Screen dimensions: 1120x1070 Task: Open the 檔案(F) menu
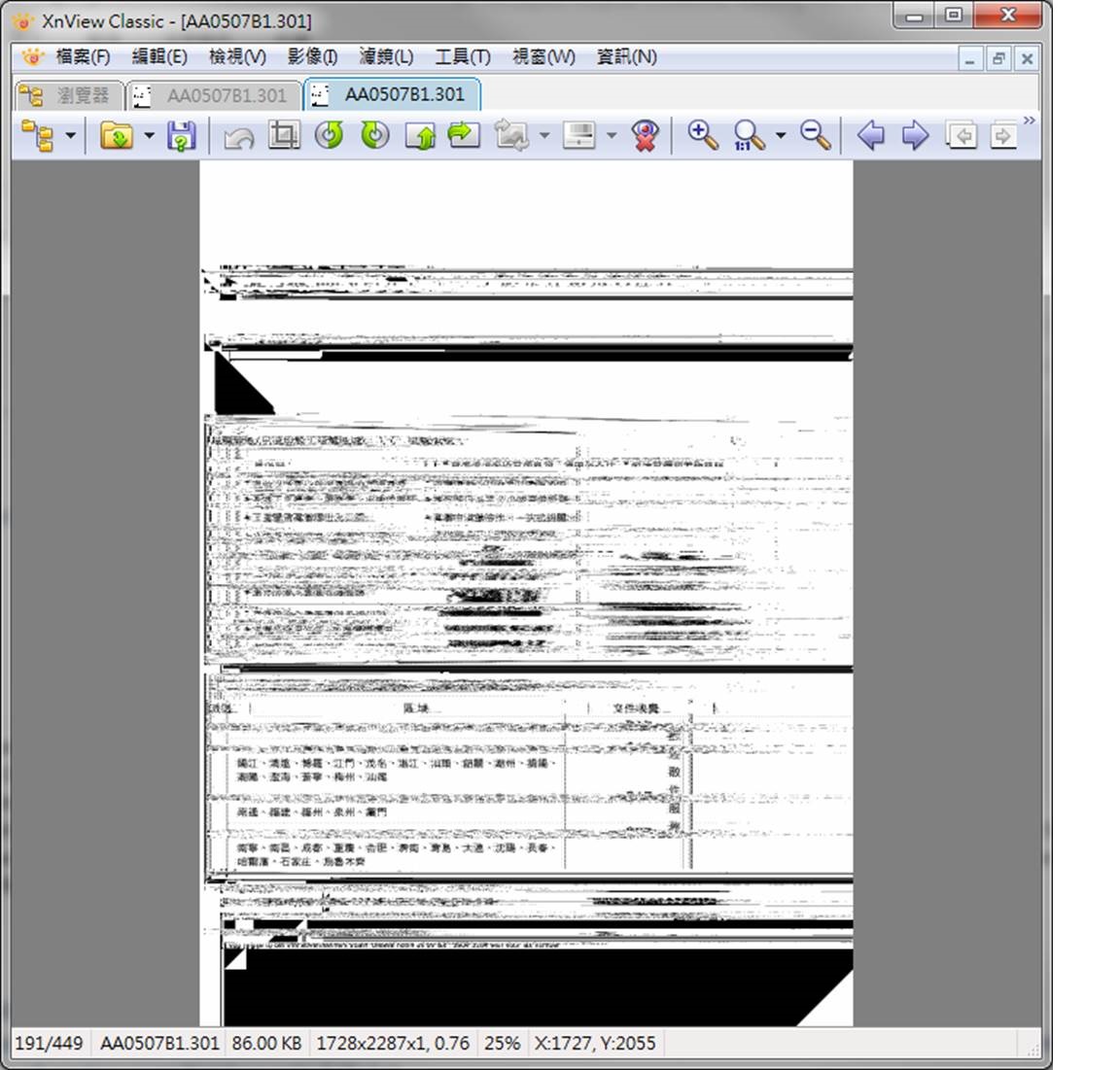pos(83,57)
